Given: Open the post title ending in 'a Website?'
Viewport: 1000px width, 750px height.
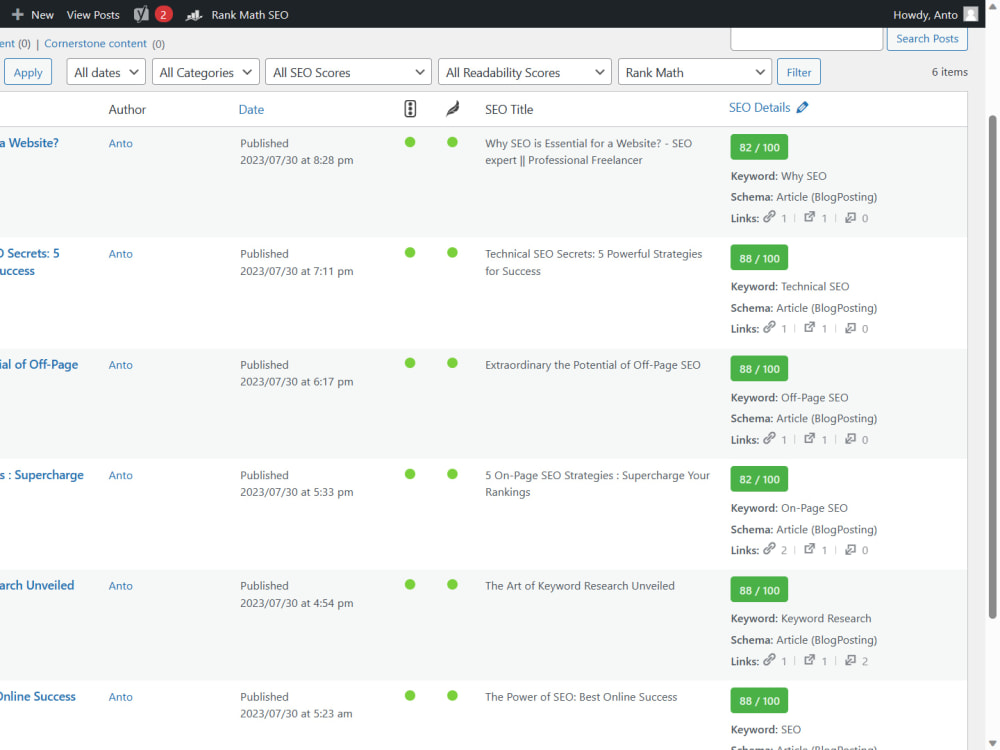Looking at the screenshot, I should pyautogui.click(x=29, y=143).
